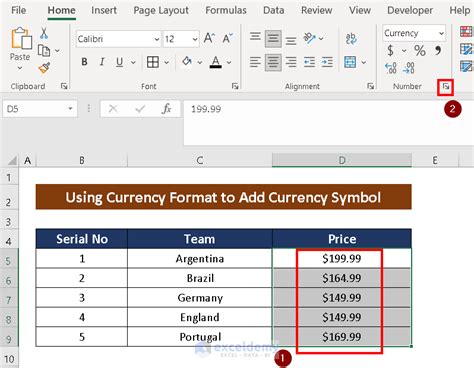Switch to Review tab
The width and height of the screenshot is (474, 368).
click(316, 10)
